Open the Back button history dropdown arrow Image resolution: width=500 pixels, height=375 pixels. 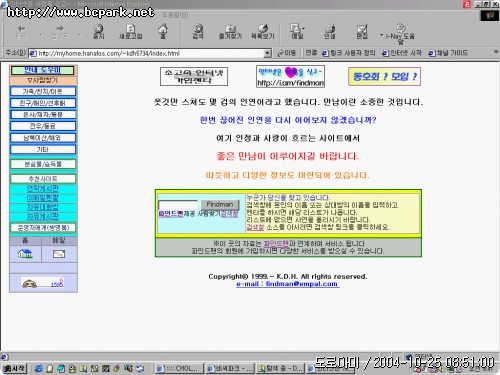tap(41, 35)
